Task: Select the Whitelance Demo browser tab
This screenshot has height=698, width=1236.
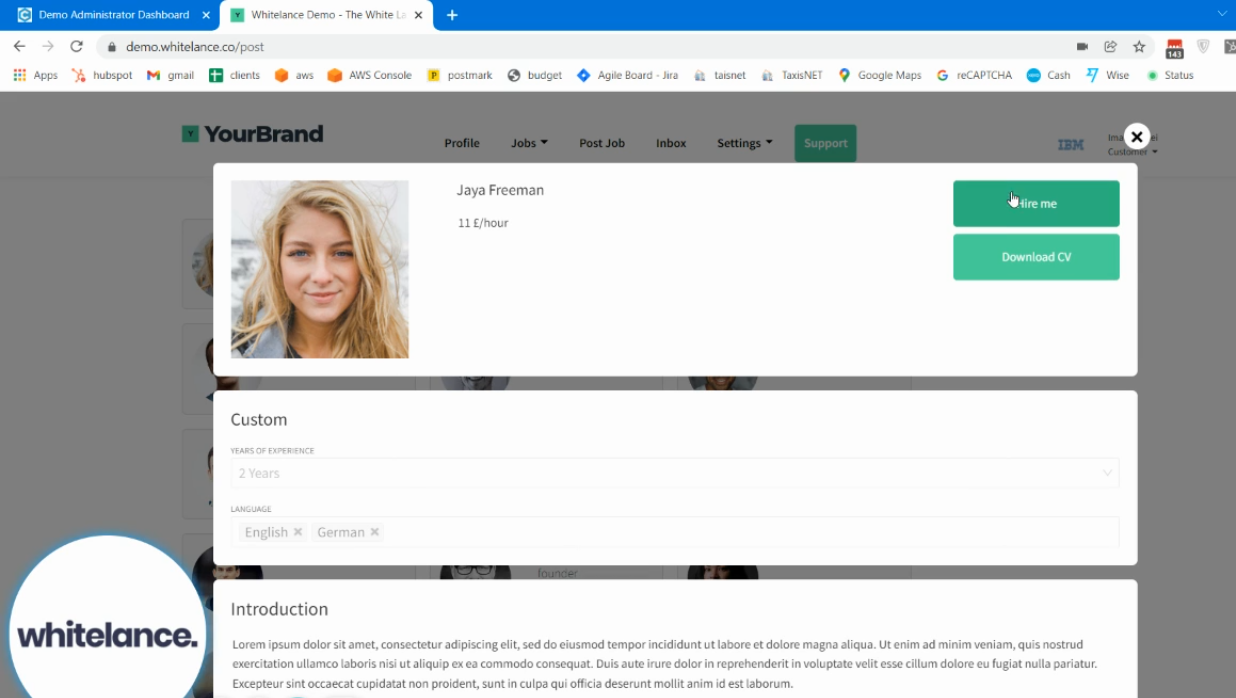Action: pyautogui.click(x=325, y=15)
